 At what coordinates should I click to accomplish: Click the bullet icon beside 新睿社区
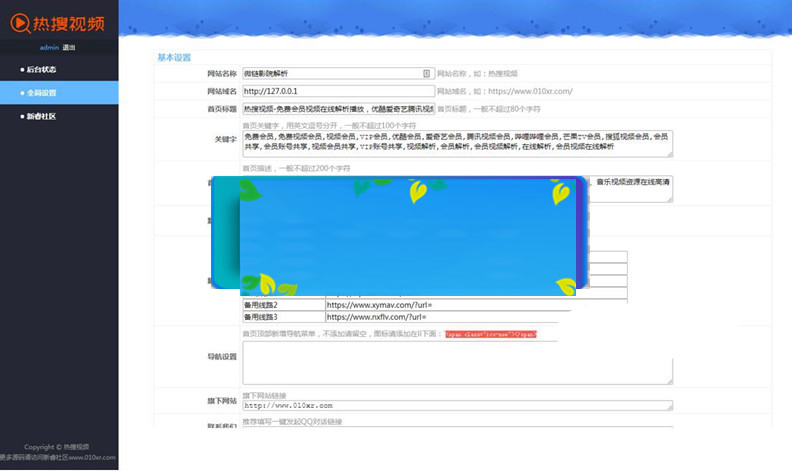[21, 116]
